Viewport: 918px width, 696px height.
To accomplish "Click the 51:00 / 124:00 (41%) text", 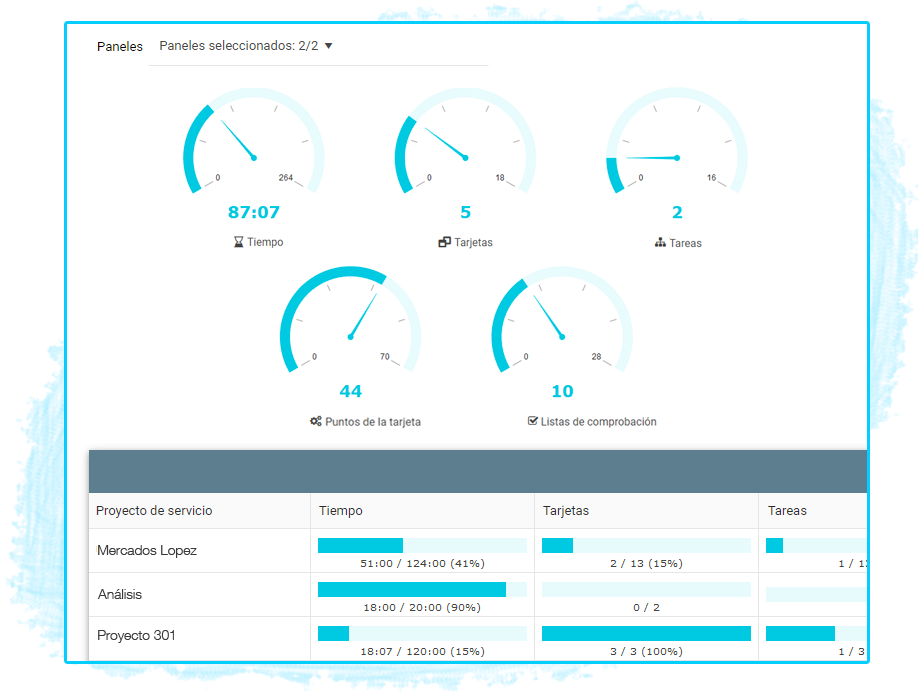I will coord(422,564).
